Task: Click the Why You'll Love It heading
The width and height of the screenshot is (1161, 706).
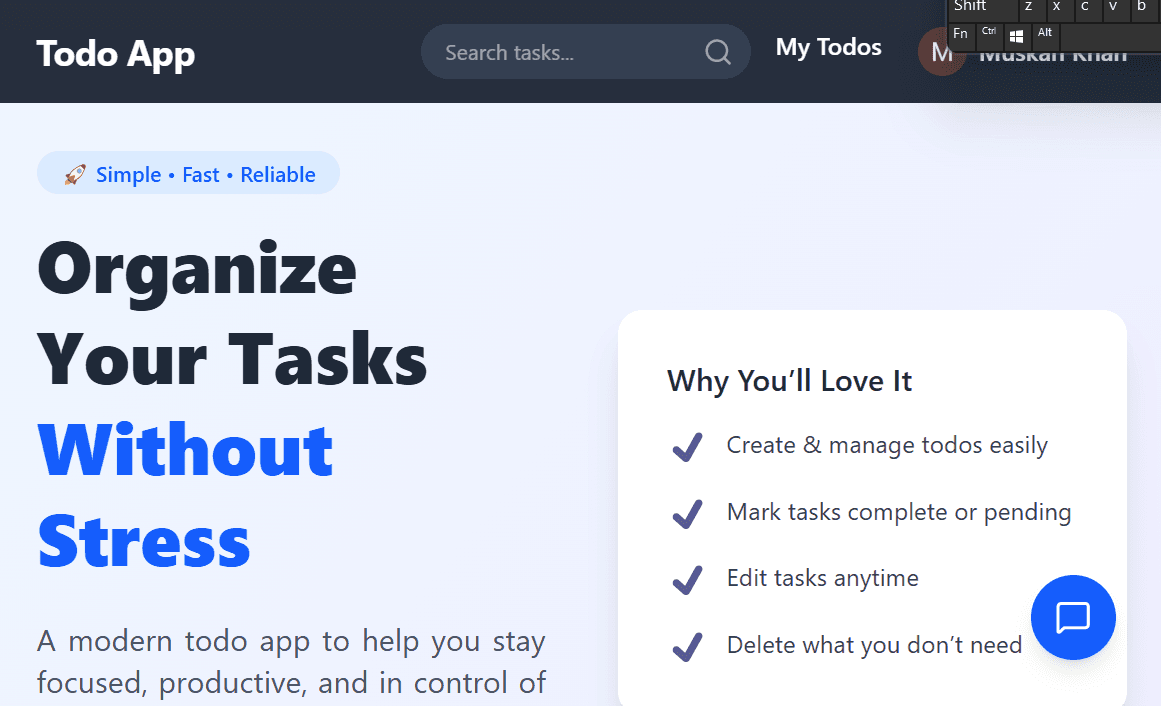Action: pos(789,381)
